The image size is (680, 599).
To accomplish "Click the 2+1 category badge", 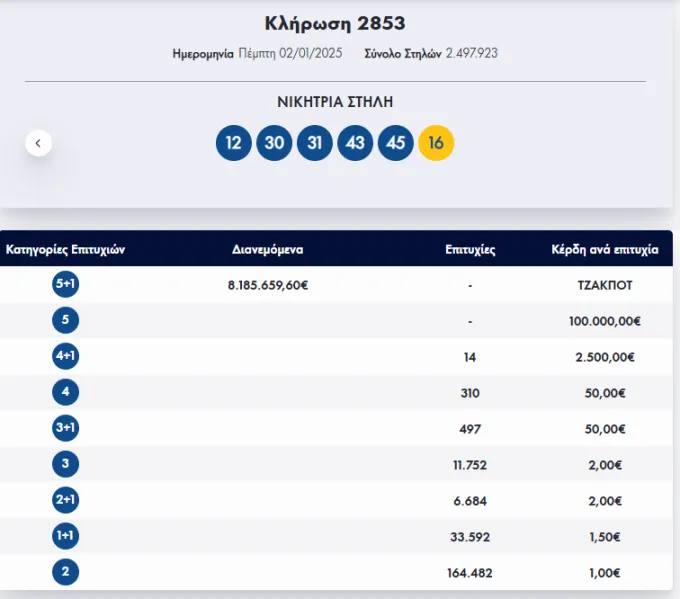I will (65, 500).
